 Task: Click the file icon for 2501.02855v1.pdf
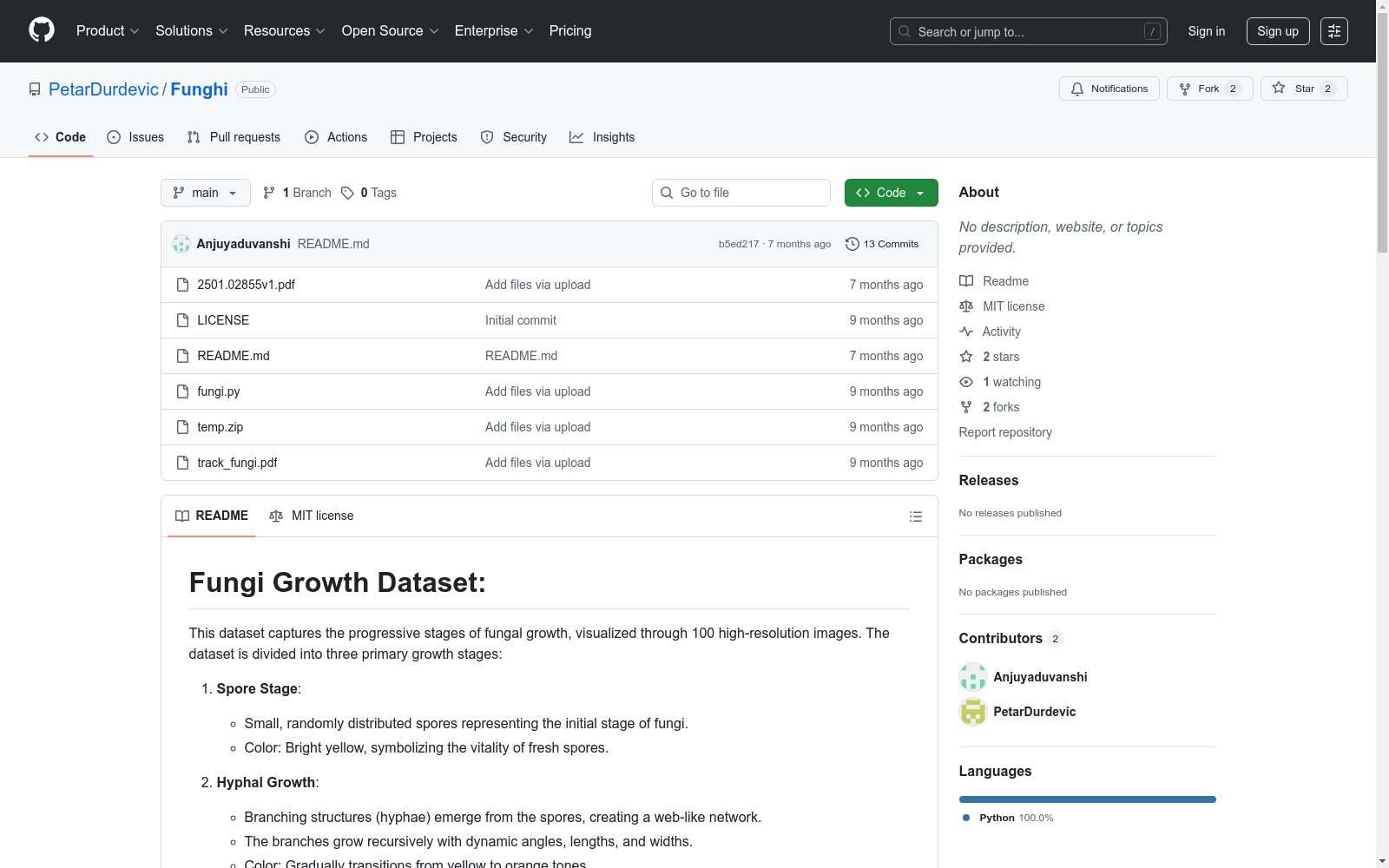(x=182, y=285)
